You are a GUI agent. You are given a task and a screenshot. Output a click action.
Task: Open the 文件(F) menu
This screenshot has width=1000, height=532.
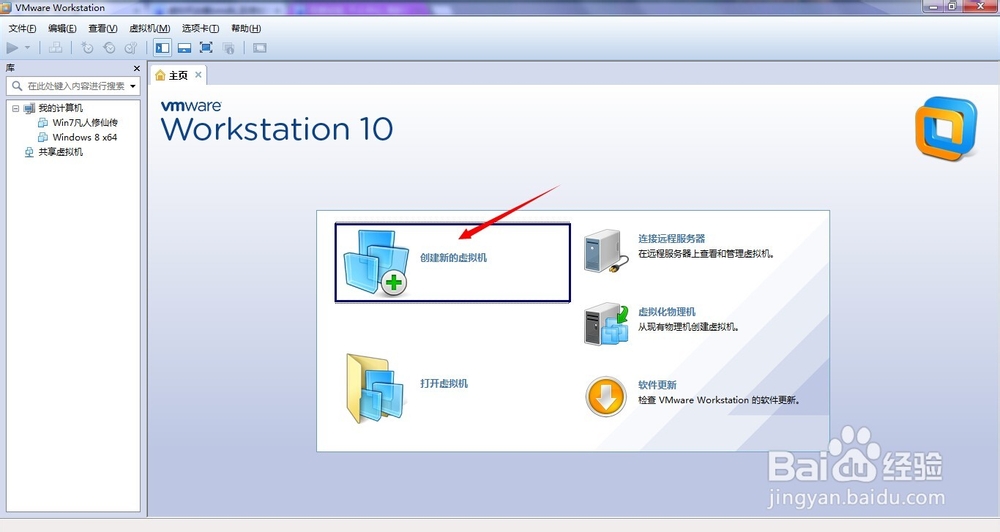coord(22,28)
